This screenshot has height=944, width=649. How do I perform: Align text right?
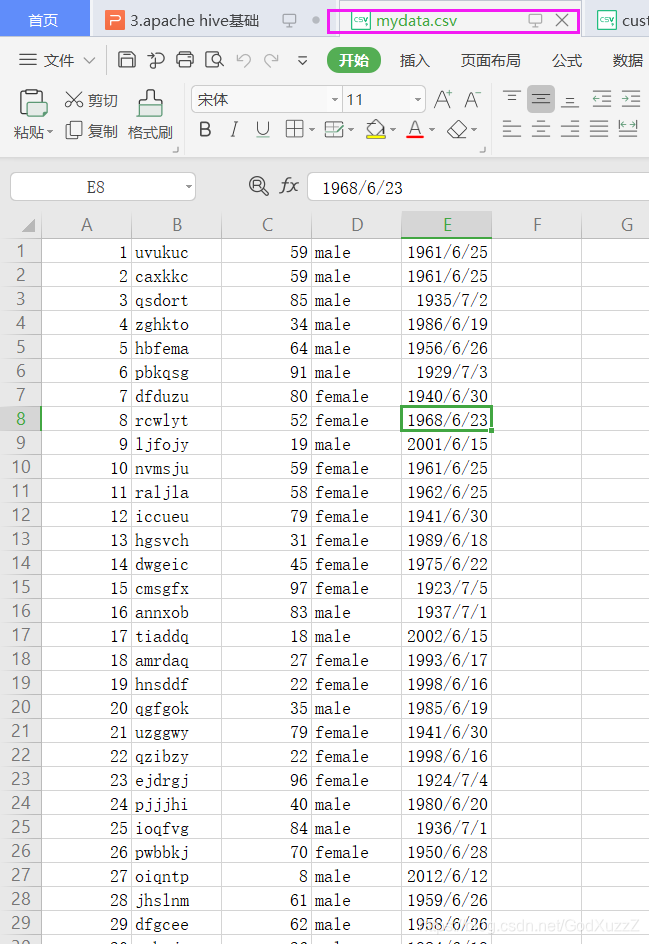570,129
